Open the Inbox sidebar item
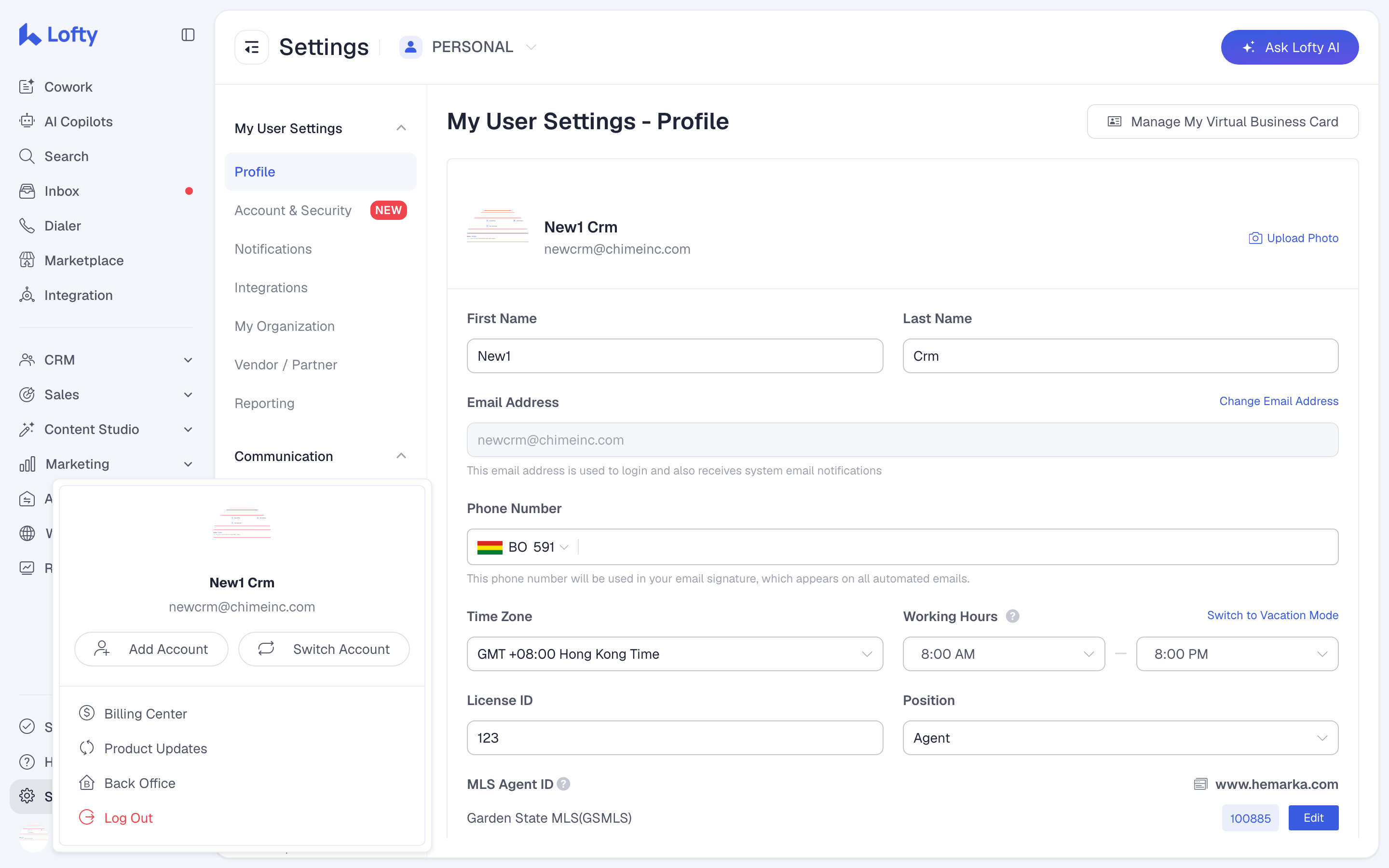 pos(106,190)
